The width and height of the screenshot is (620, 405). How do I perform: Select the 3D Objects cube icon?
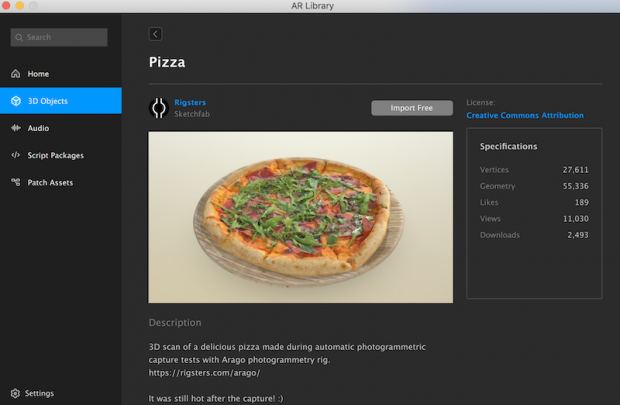pyautogui.click(x=16, y=101)
